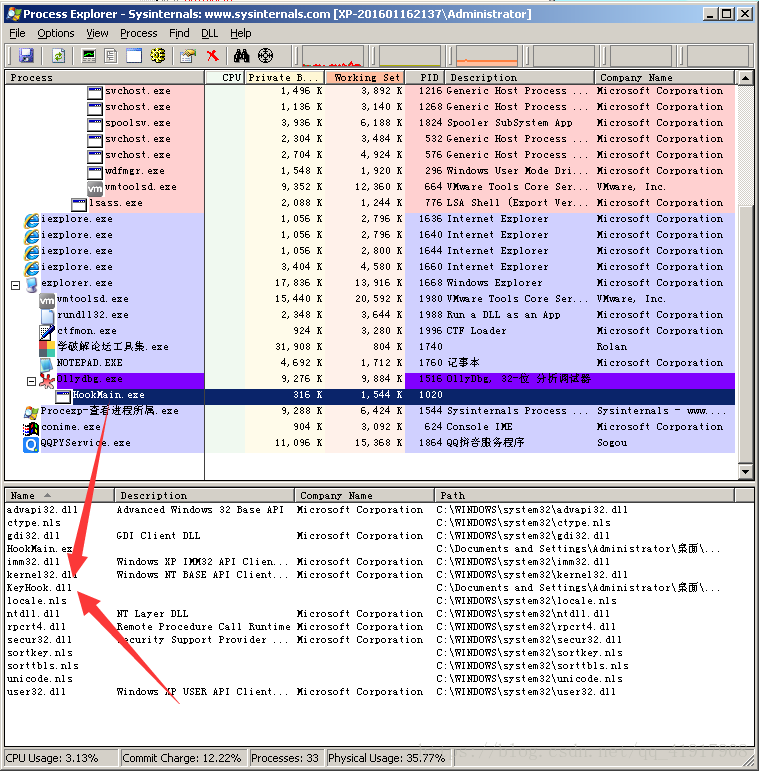Screen dimensions: 759x771
Task: Click the QQPYService.exe icon
Action: pyautogui.click(x=31, y=445)
